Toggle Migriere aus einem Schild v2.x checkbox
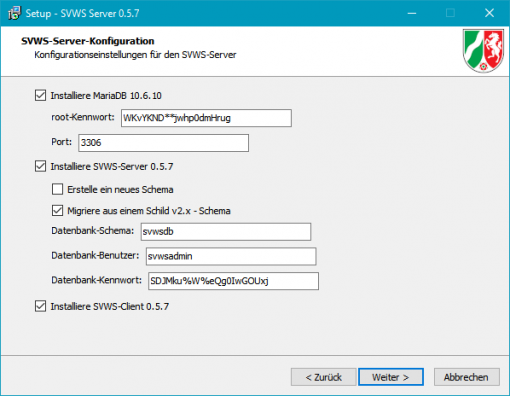The width and height of the screenshot is (510, 396). point(57,210)
